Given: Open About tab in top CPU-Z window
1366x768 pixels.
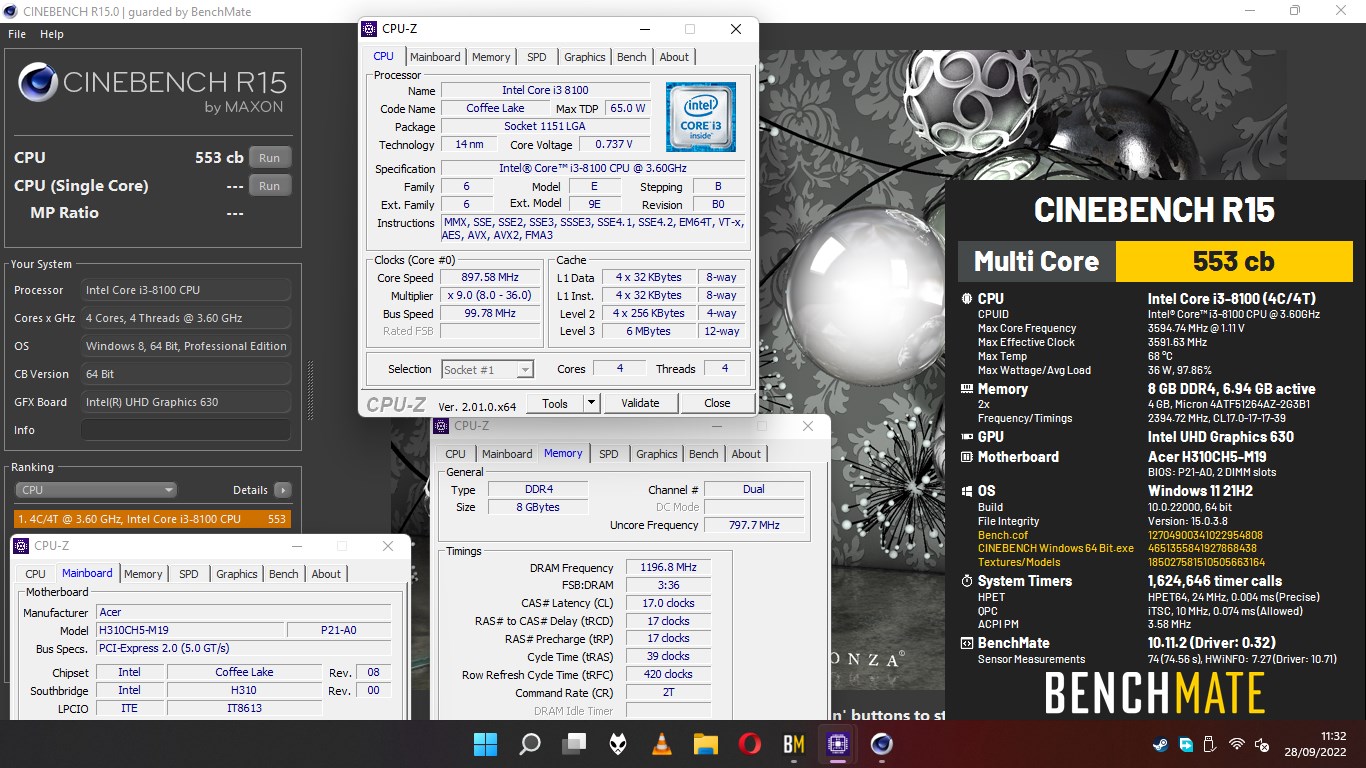Looking at the screenshot, I should [674, 57].
